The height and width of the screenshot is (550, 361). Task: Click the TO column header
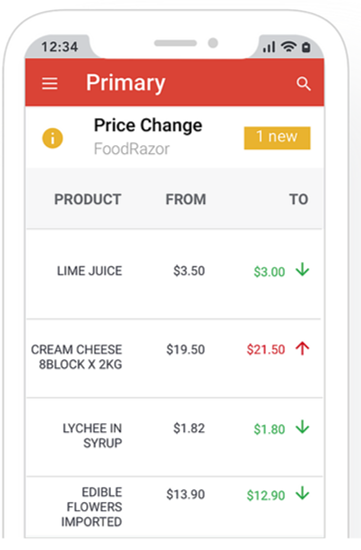(299, 199)
